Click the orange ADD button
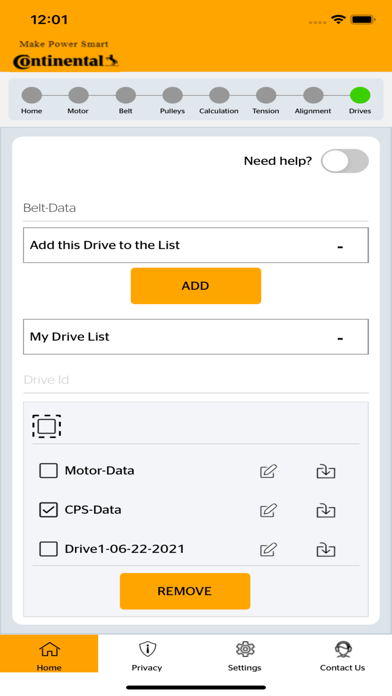392x696 pixels. pos(196,286)
